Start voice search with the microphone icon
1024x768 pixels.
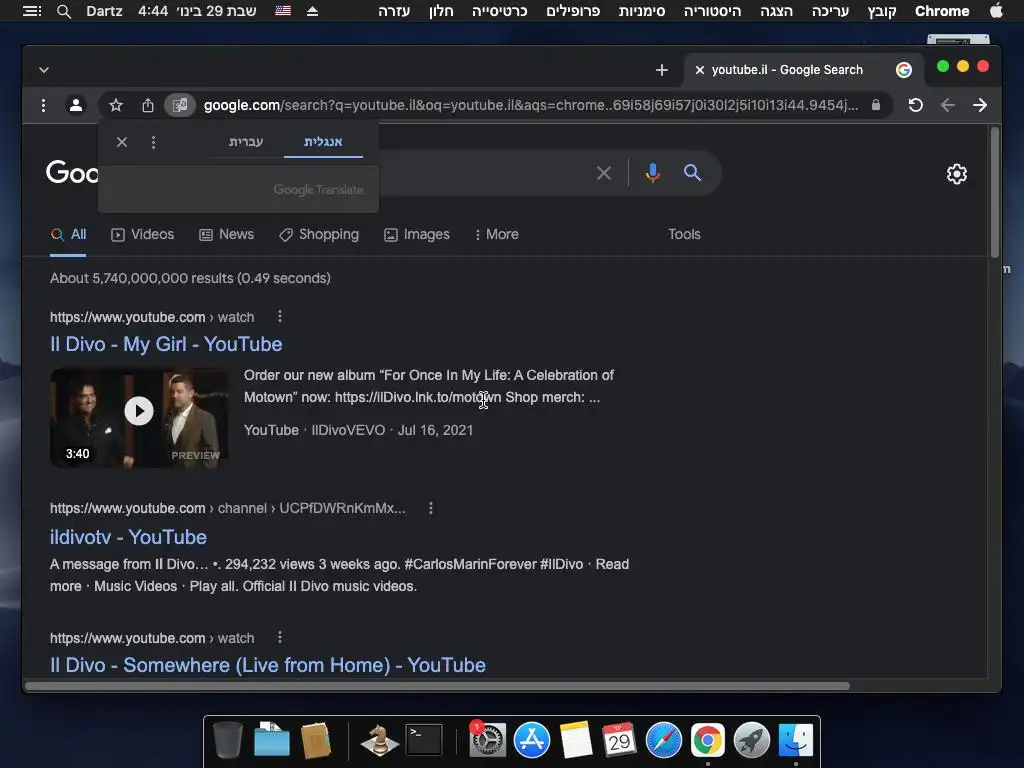(x=652, y=172)
